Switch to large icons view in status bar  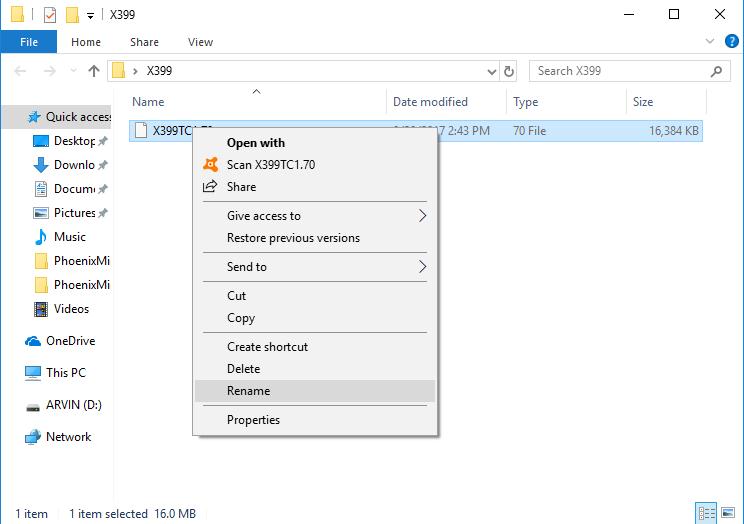tap(730, 513)
